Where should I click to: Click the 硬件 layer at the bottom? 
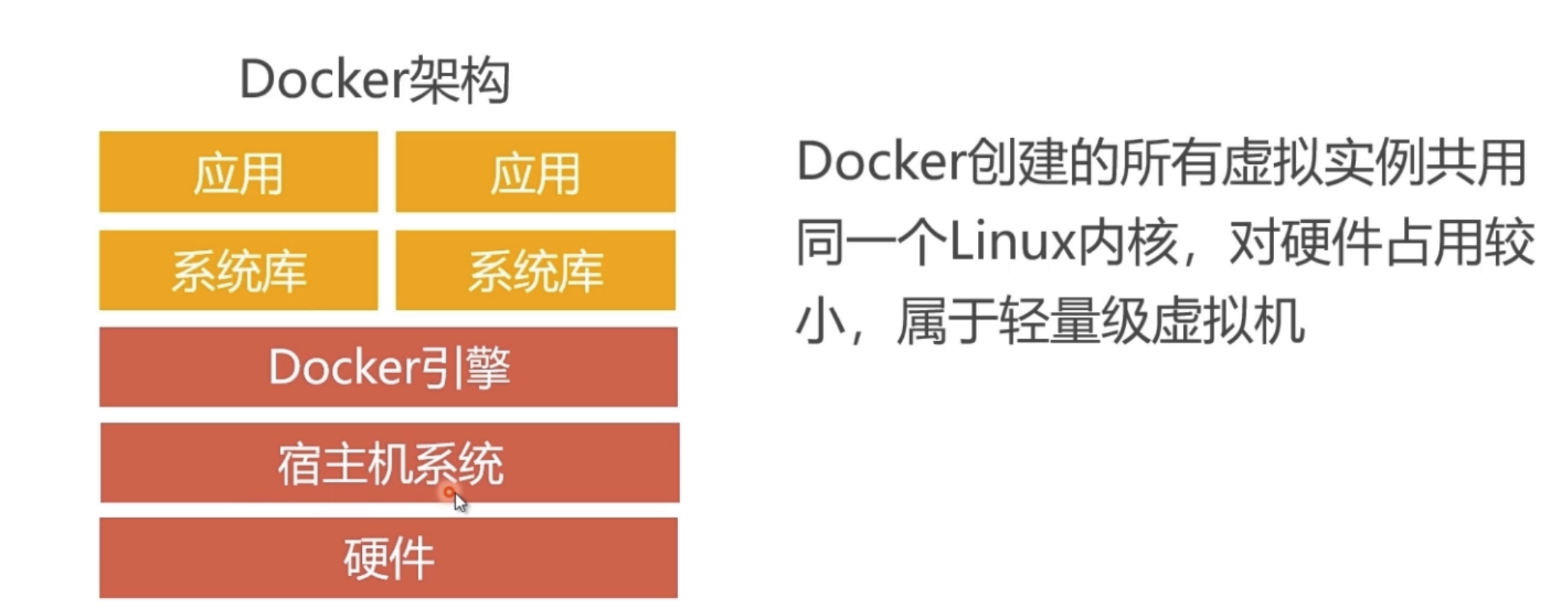click(x=389, y=558)
